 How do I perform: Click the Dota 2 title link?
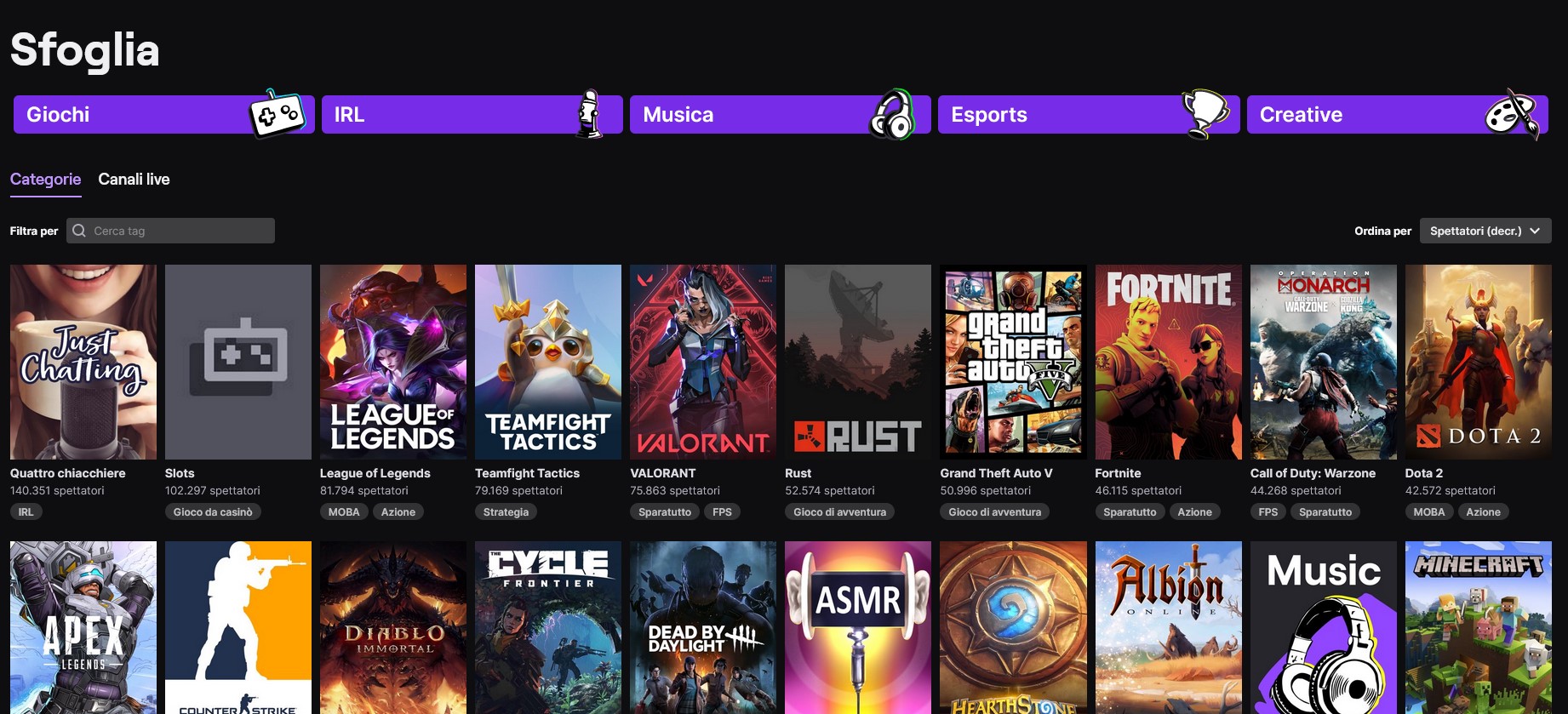coord(1424,473)
